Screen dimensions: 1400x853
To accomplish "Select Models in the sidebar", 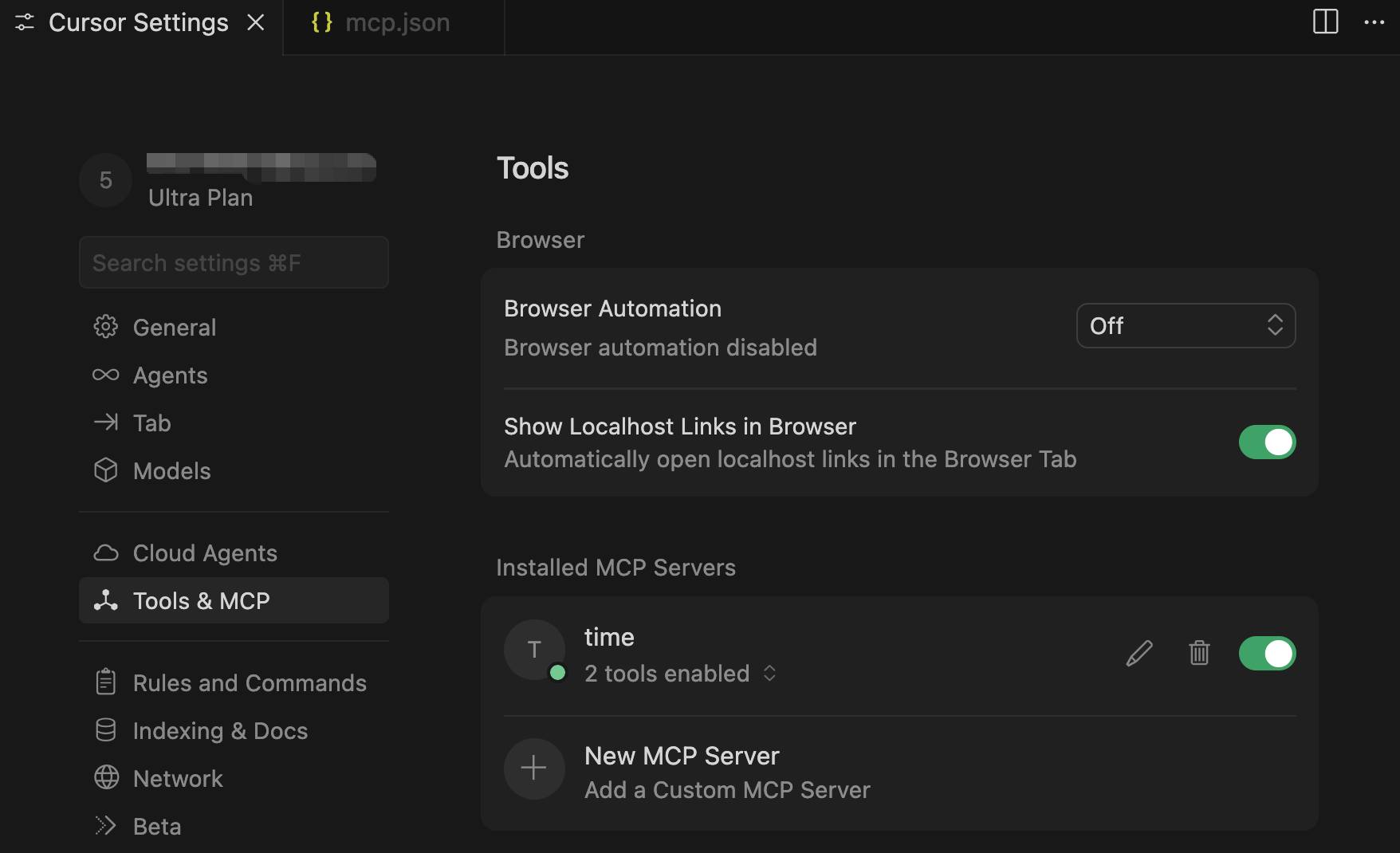I will [x=171, y=471].
